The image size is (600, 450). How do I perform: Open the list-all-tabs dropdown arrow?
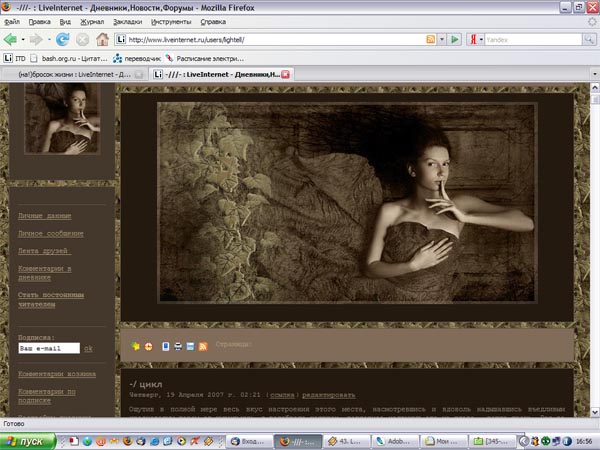pos(595,74)
